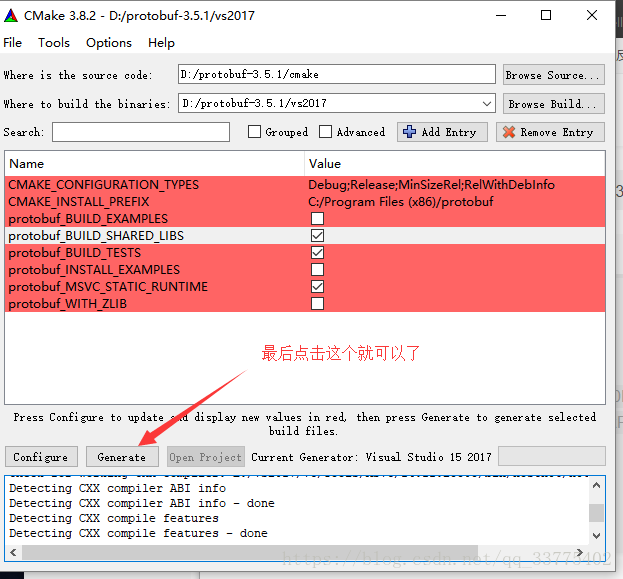Click 'Current Generator: Visual Studio 15 2017' label
623x579 pixels.
371,457
